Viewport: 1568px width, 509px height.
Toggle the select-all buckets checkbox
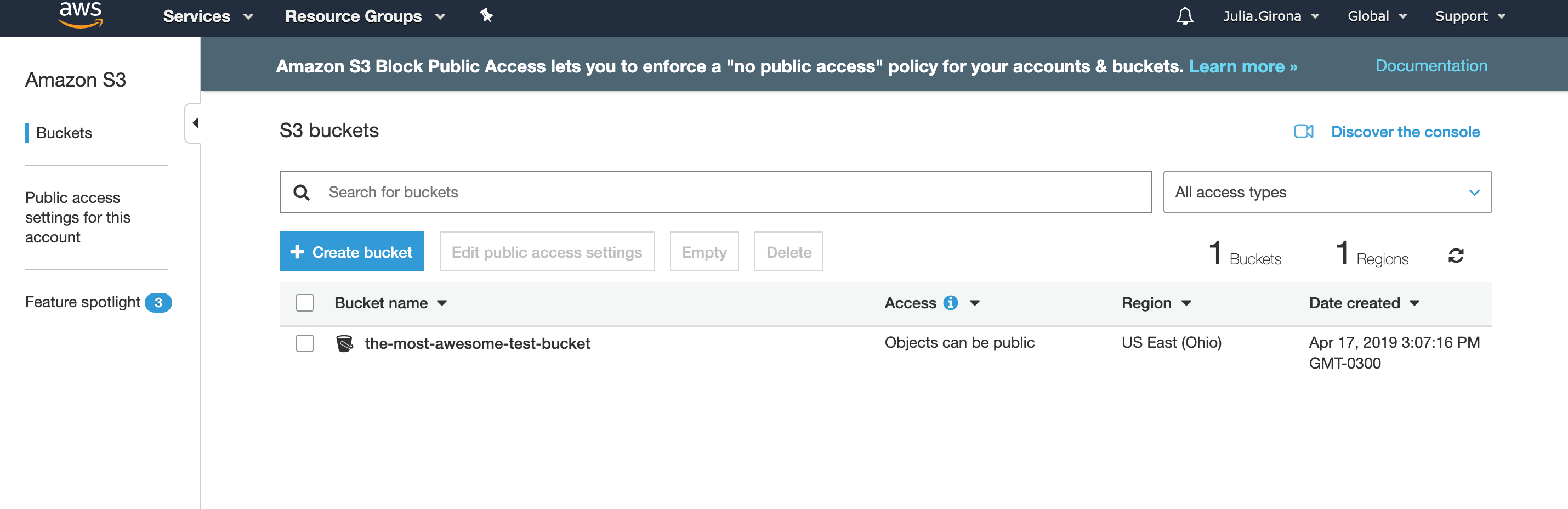point(305,303)
